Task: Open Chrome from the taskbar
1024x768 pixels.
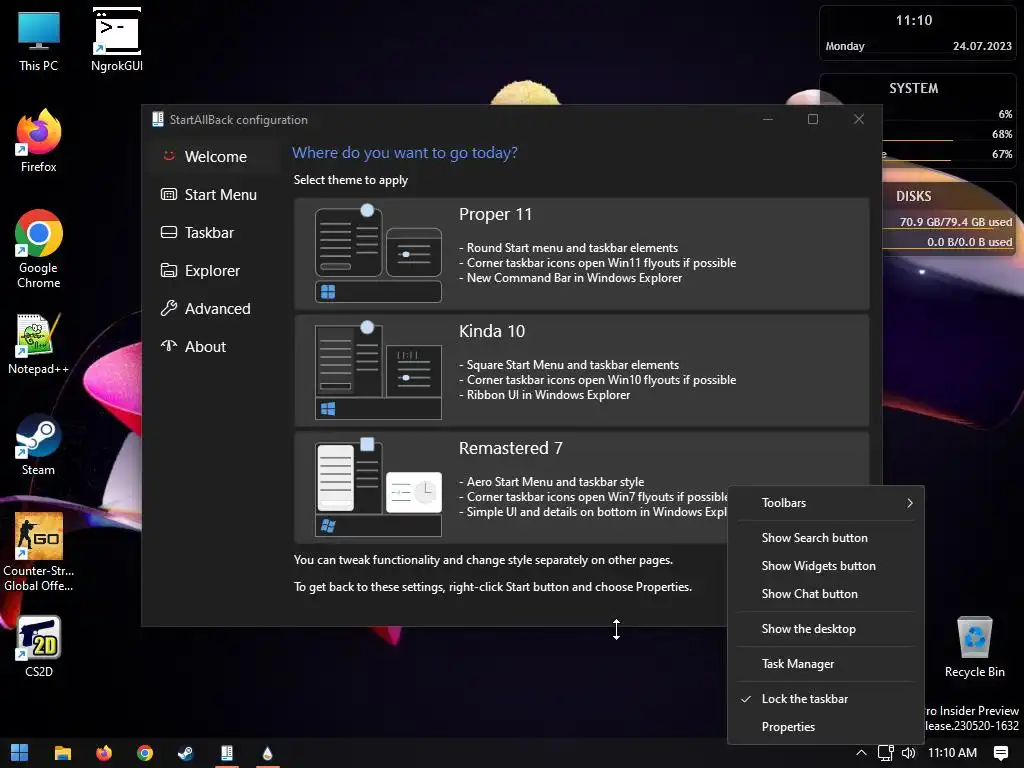Action: 145,753
